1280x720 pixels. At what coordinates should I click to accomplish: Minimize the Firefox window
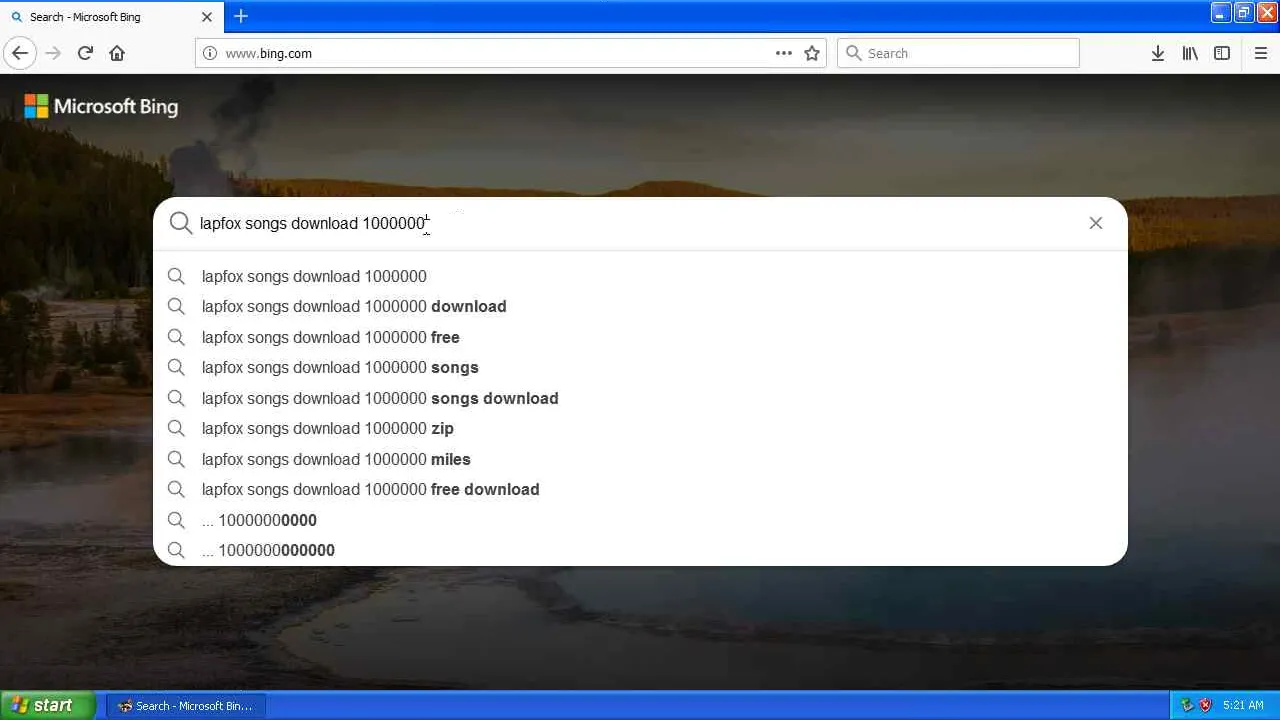(x=1221, y=13)
